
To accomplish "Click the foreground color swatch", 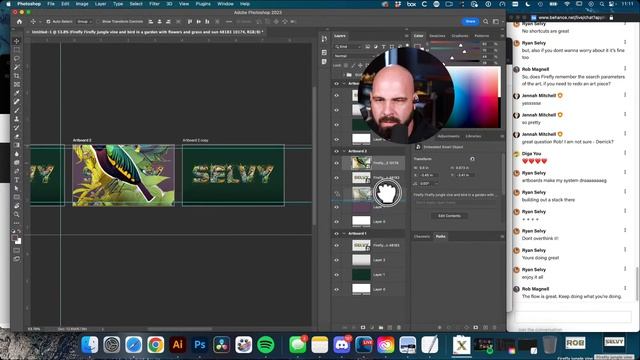I will pyautogui.click(x=15, y=238).
